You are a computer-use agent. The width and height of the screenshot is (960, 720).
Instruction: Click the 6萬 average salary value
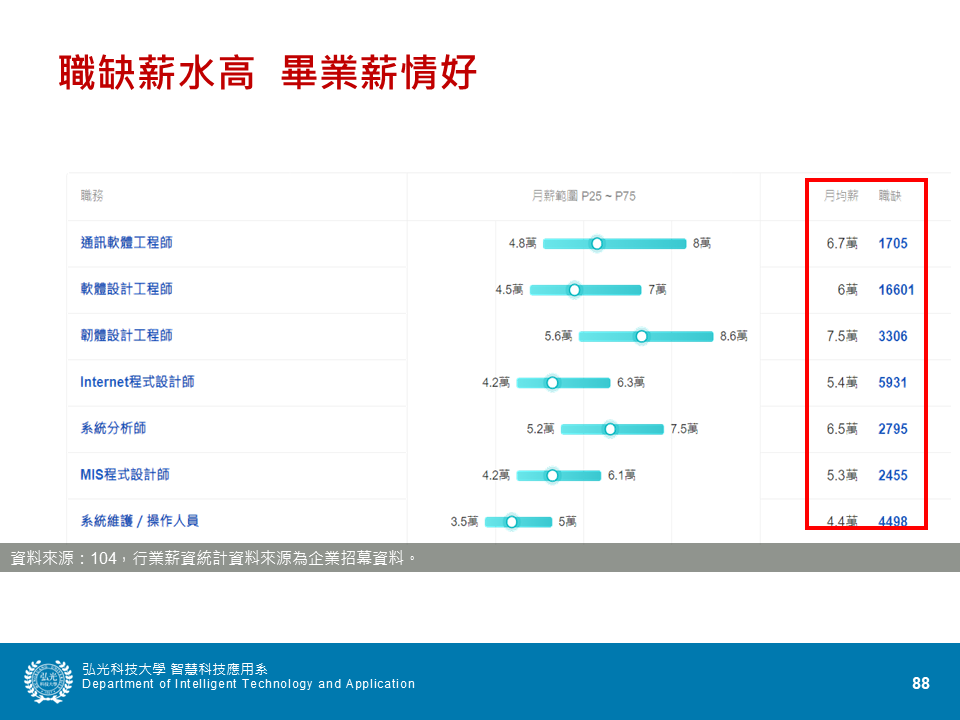point(847,290)
